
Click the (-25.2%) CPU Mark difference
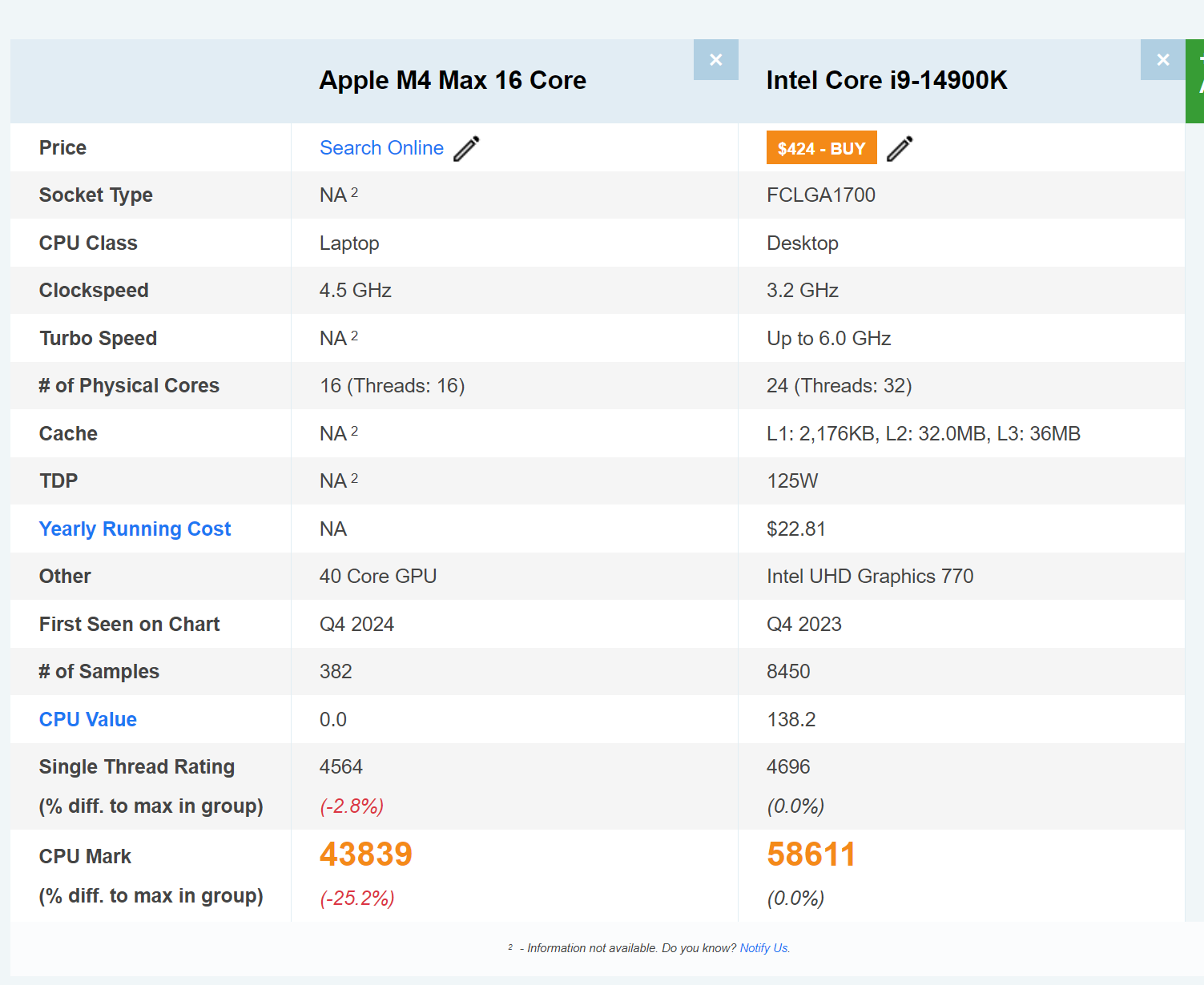pyautogui.click(x=357, y=899)
